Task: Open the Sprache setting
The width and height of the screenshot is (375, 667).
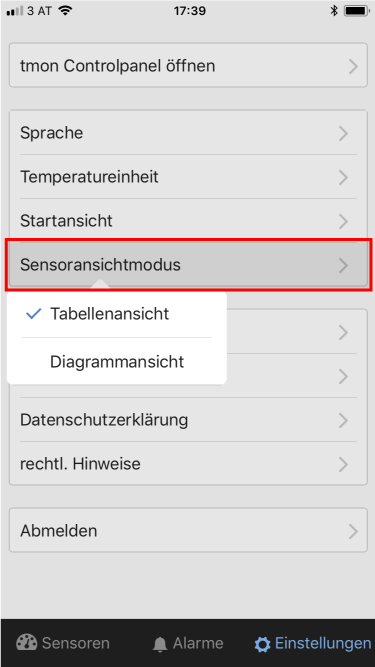Action: [x=188, y=133]
